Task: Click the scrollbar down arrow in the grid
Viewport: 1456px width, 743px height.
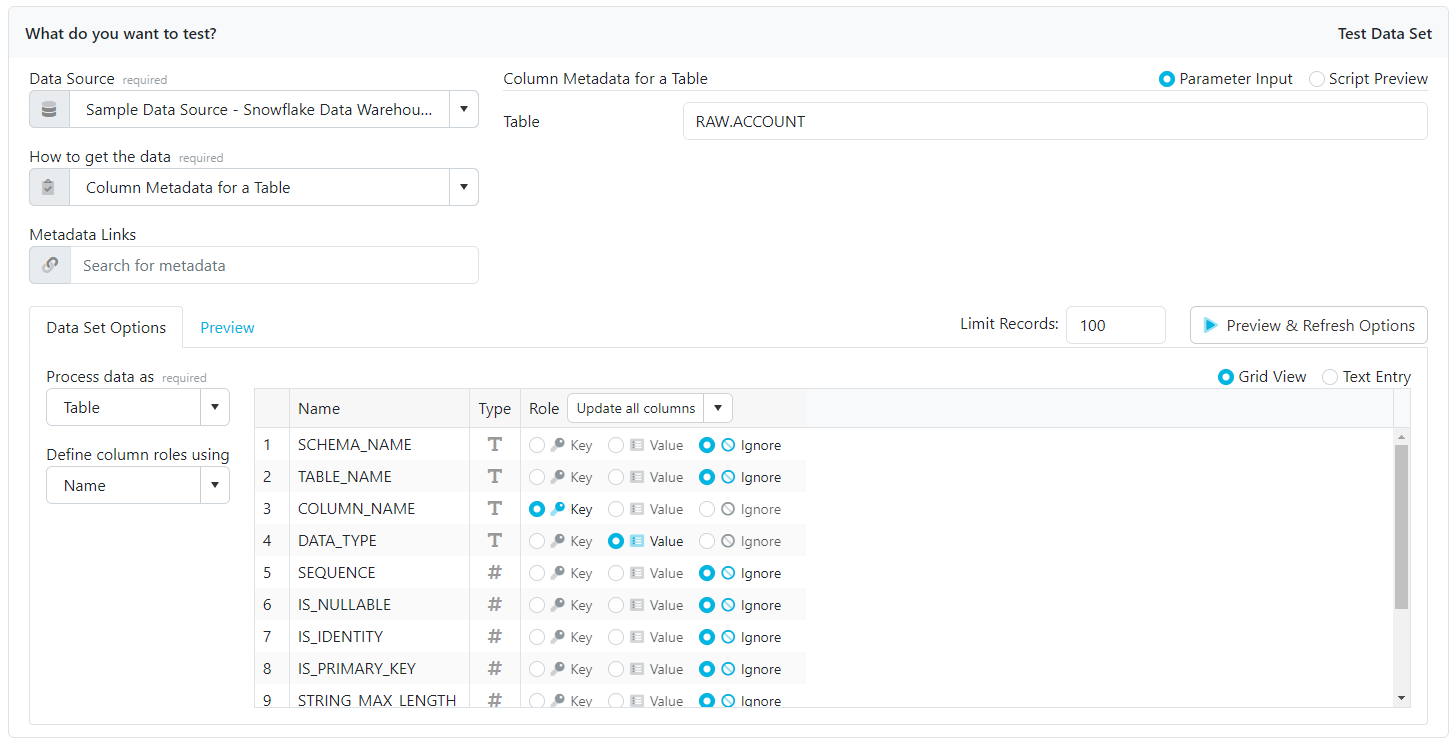Action: coord(1401,697)
